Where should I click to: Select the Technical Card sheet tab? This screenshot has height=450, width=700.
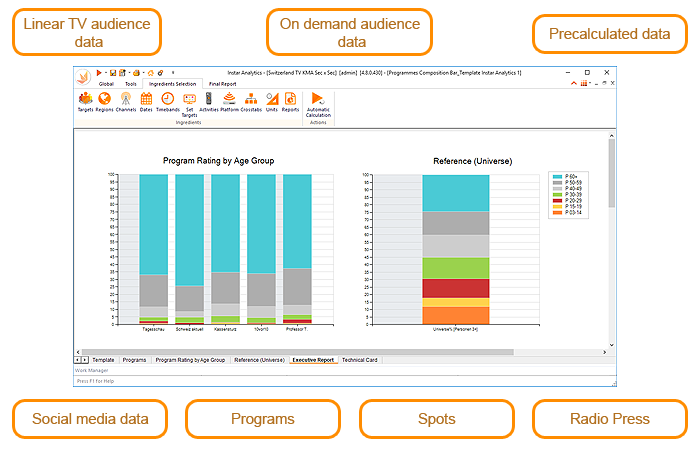(360, 359)
